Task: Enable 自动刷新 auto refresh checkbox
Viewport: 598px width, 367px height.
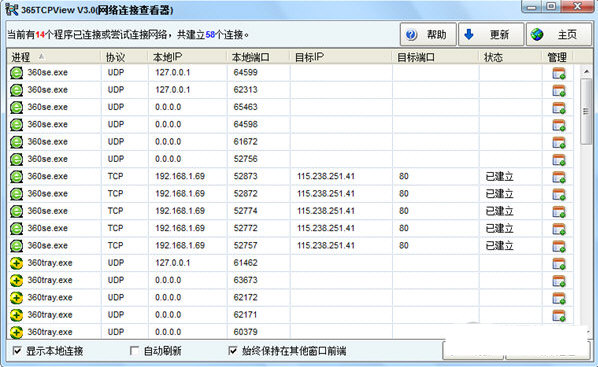Action: [x=134, y=350]
